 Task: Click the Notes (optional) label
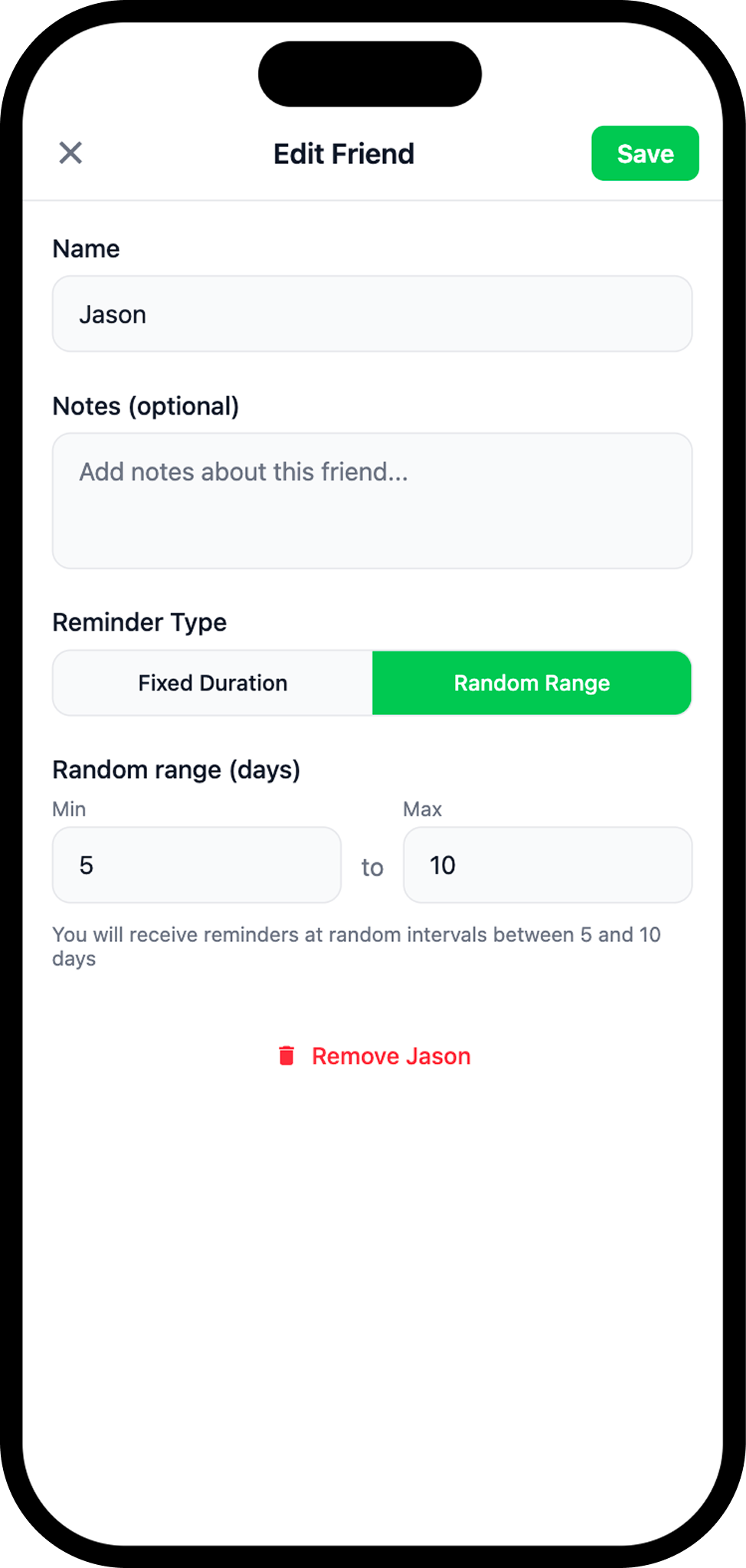146,406
